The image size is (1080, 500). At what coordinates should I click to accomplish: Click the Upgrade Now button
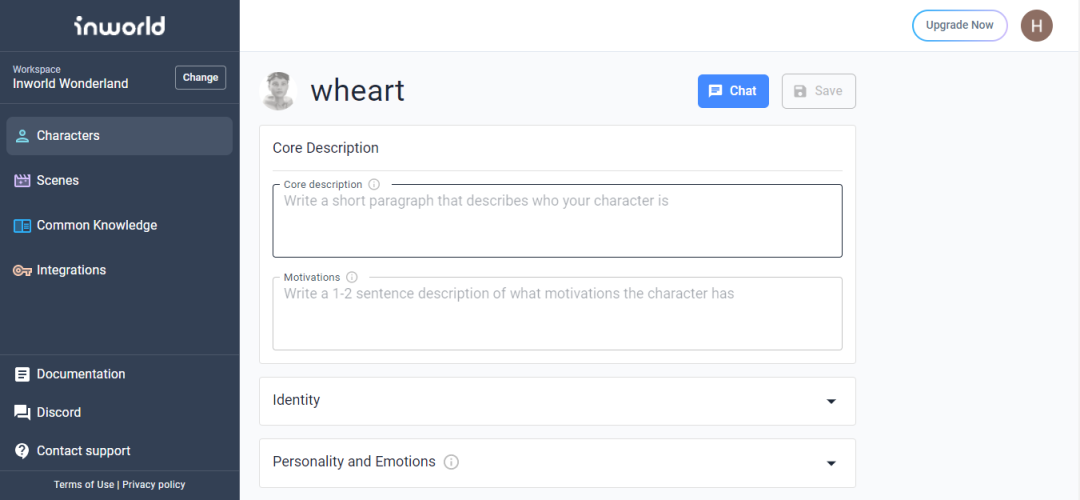[959, 25]
